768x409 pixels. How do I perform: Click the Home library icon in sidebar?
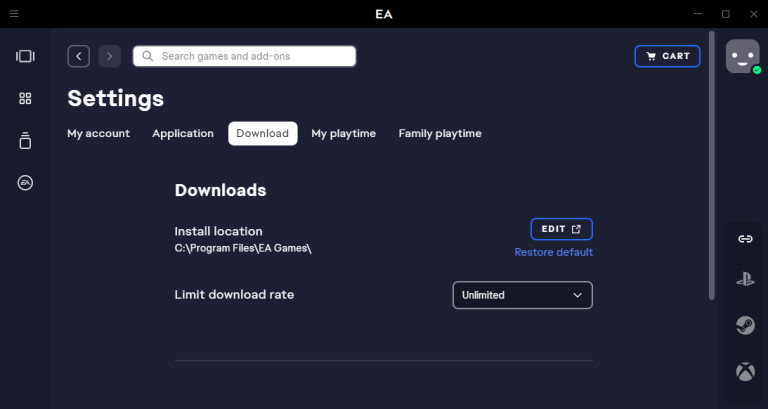(25, 56)
